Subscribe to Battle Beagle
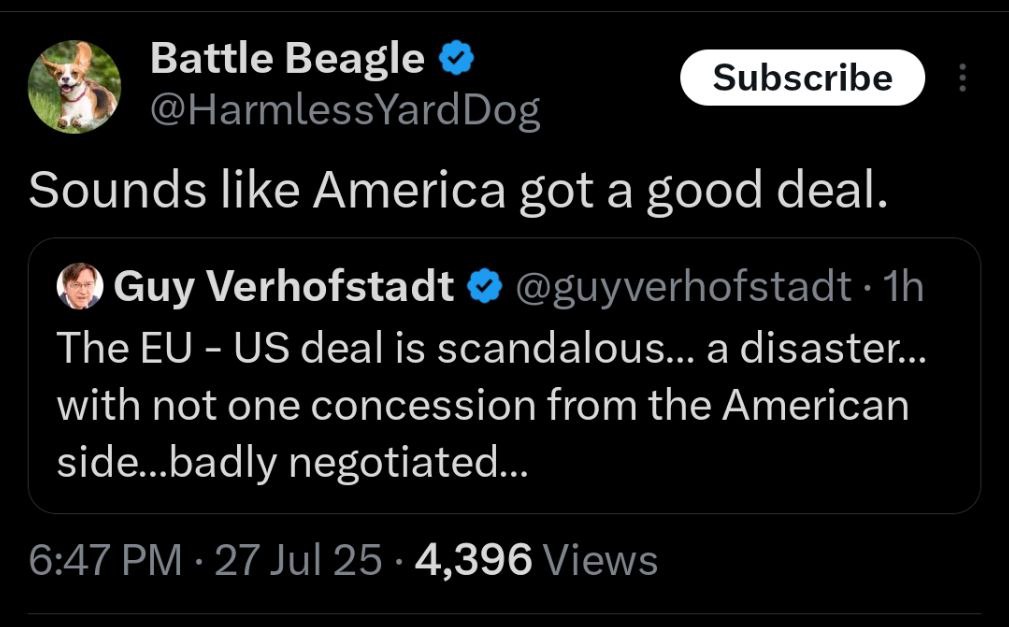Viewport: 1009px width, 627px height. [802, 78]
